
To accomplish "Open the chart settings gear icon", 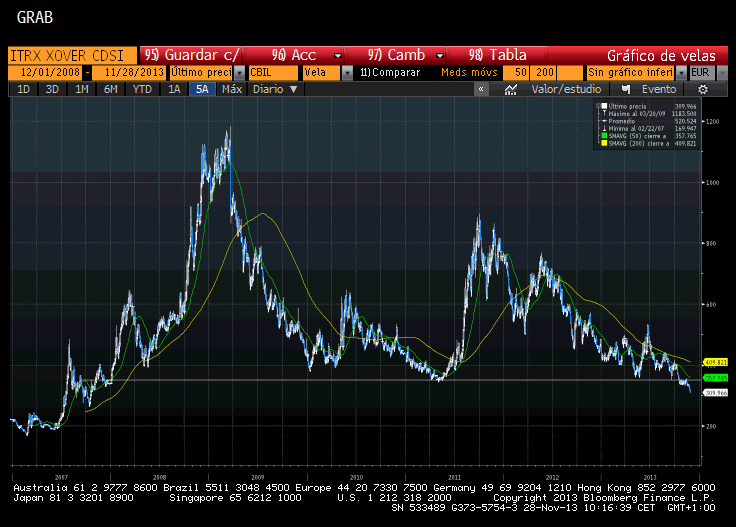I will click(x=702, y=89).
